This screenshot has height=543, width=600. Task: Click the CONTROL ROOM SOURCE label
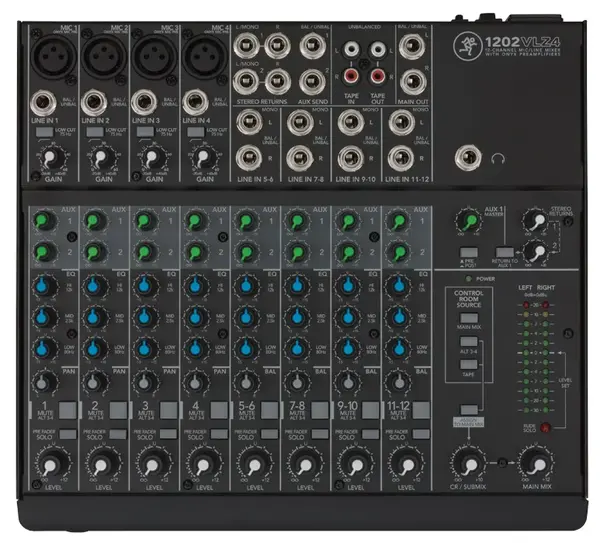point(469,299)
